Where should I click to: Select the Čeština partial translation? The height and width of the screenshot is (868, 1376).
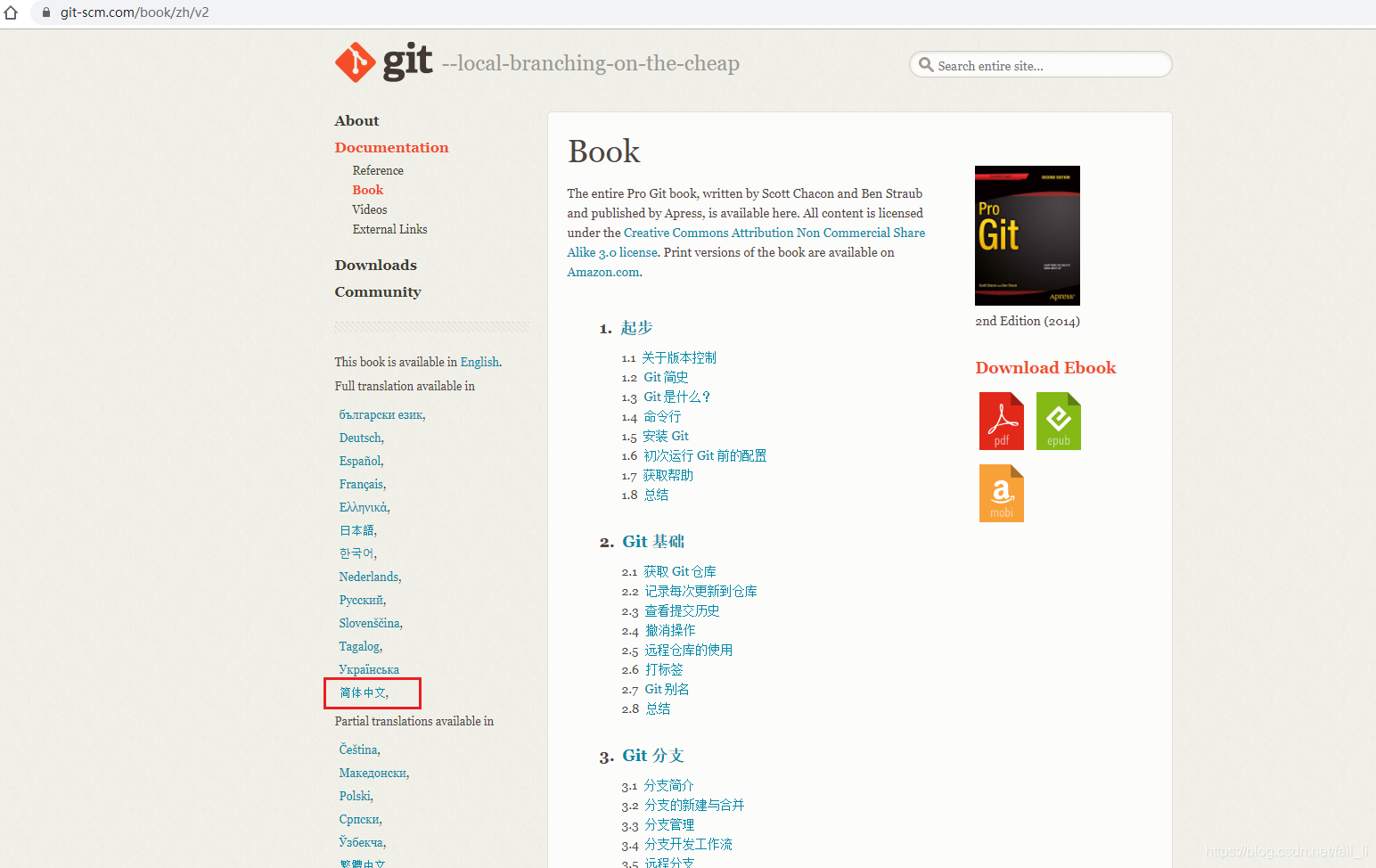pyautogui.click(x=358, y=749)
